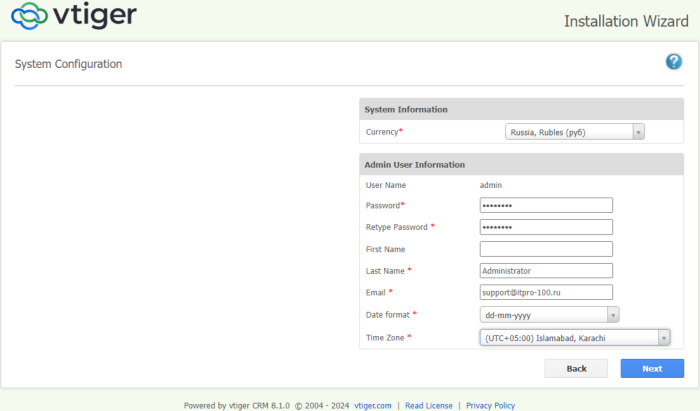Follow the Privacy Policy link
700x411 pixels.
[490, 405]
